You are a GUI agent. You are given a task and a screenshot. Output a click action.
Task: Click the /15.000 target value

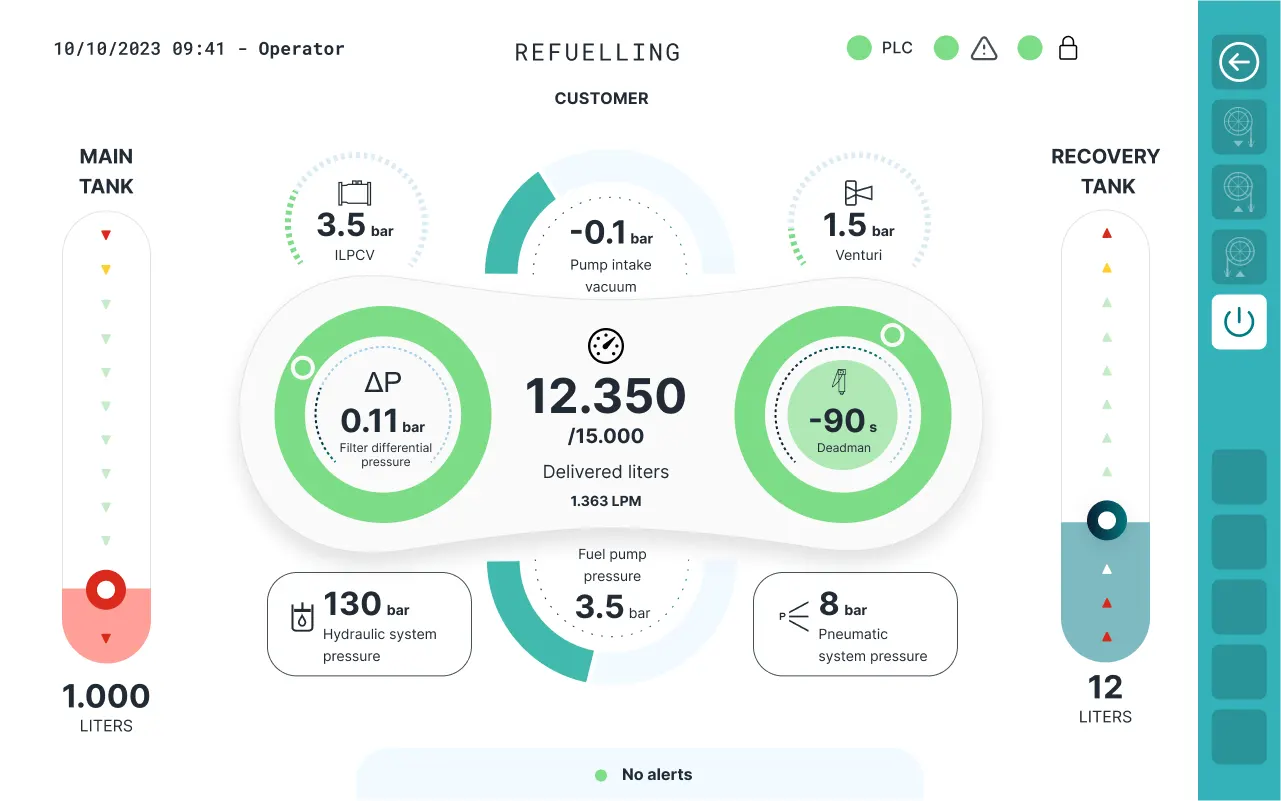pos(606,436)
